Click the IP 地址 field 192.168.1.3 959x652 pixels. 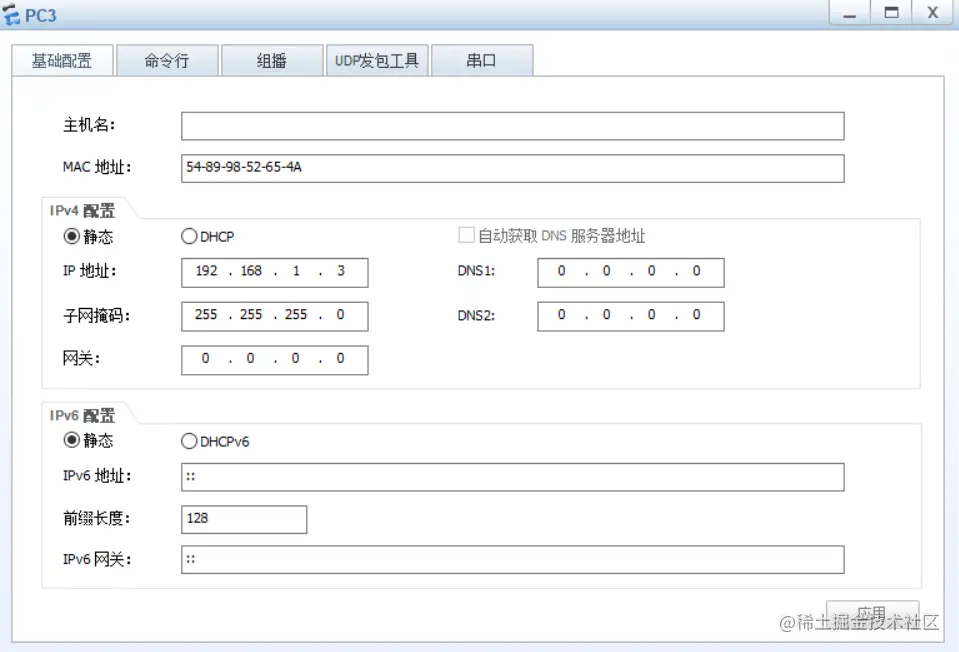point(275,272)
